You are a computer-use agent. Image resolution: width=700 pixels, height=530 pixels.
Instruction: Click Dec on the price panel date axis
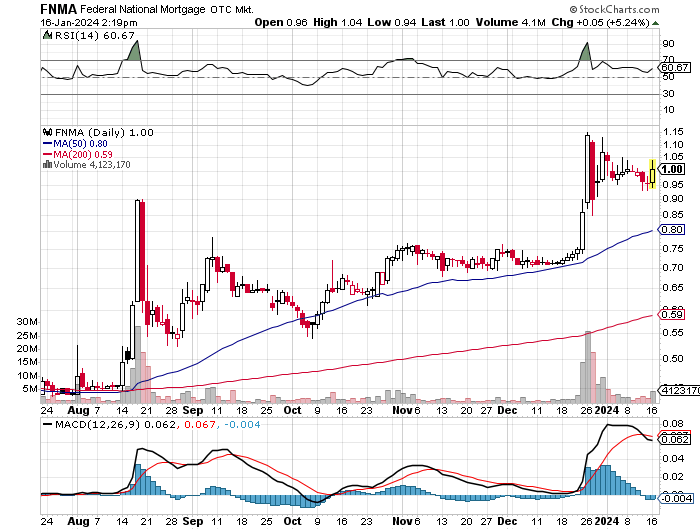(x=508, y=410)
